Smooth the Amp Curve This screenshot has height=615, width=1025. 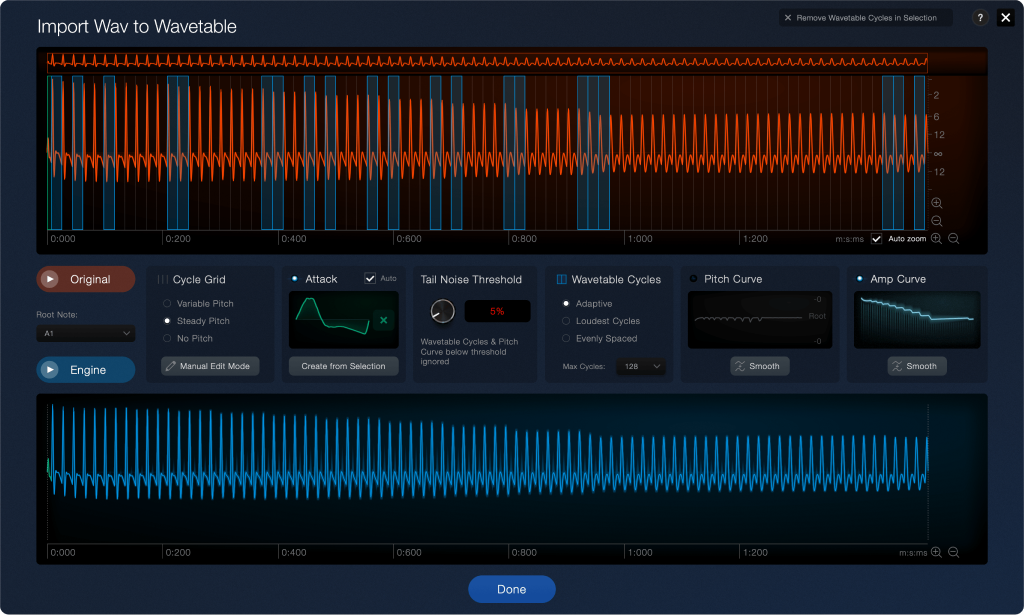pyautogui.click(x=916, y=365)
